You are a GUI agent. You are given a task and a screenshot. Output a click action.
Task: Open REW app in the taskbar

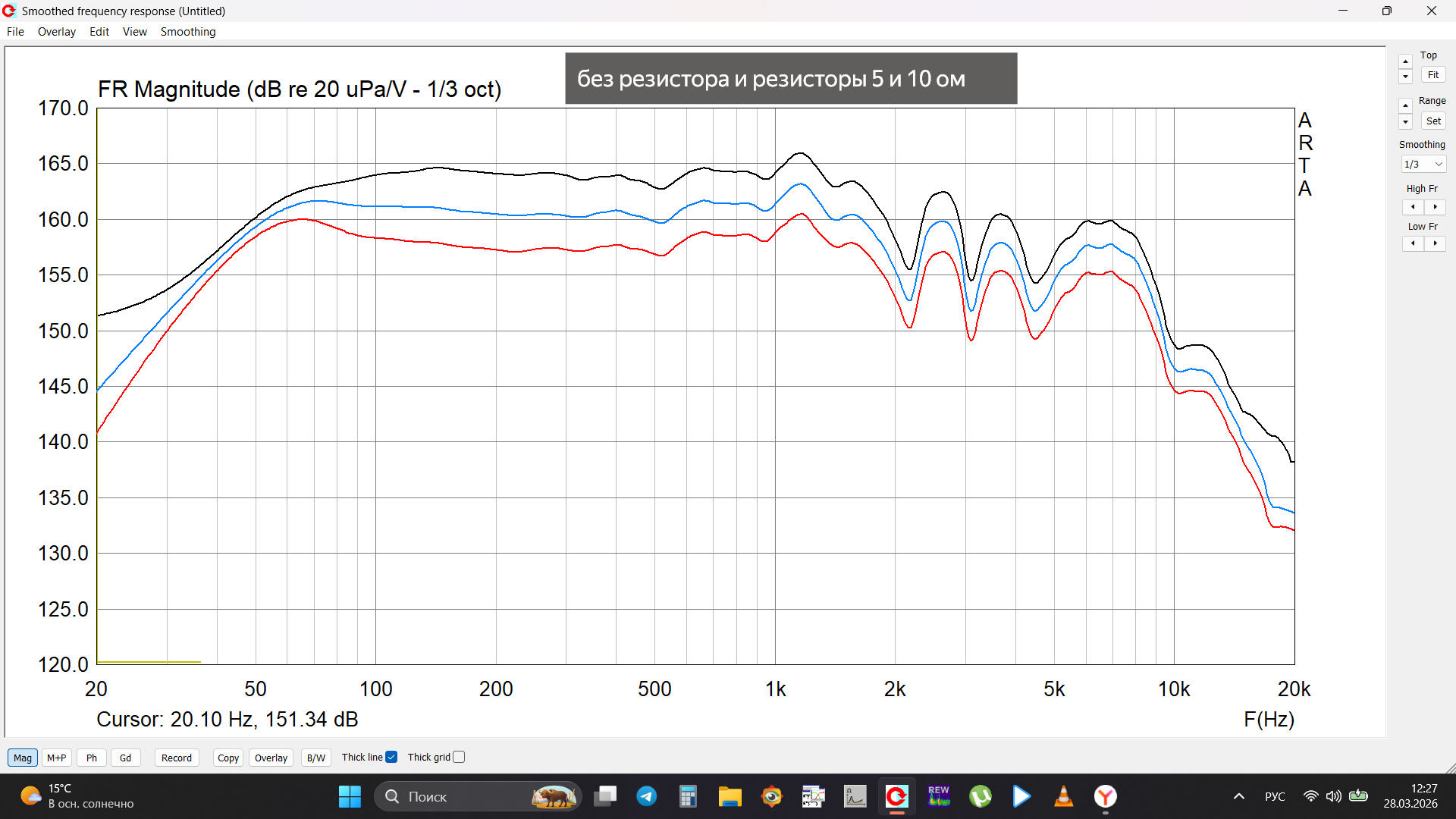coord(938,796)
